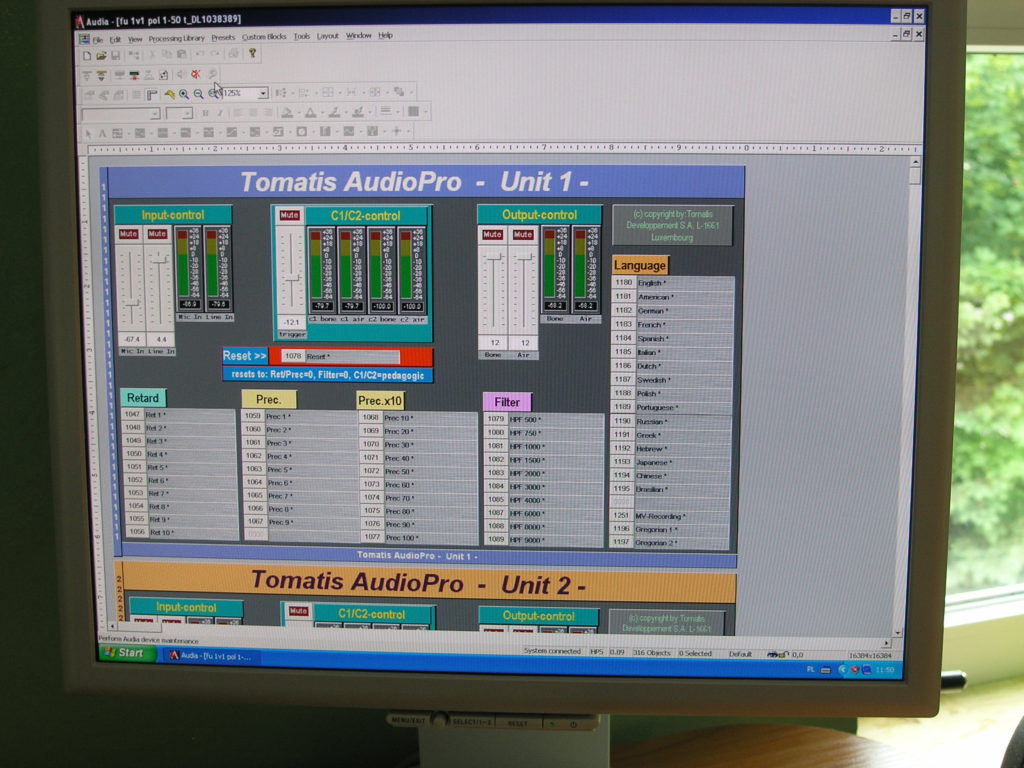This screenshot has height=768, width=1024.
Task: Open the Meters blocks icon in object toolbar
Action: point(325,132)
